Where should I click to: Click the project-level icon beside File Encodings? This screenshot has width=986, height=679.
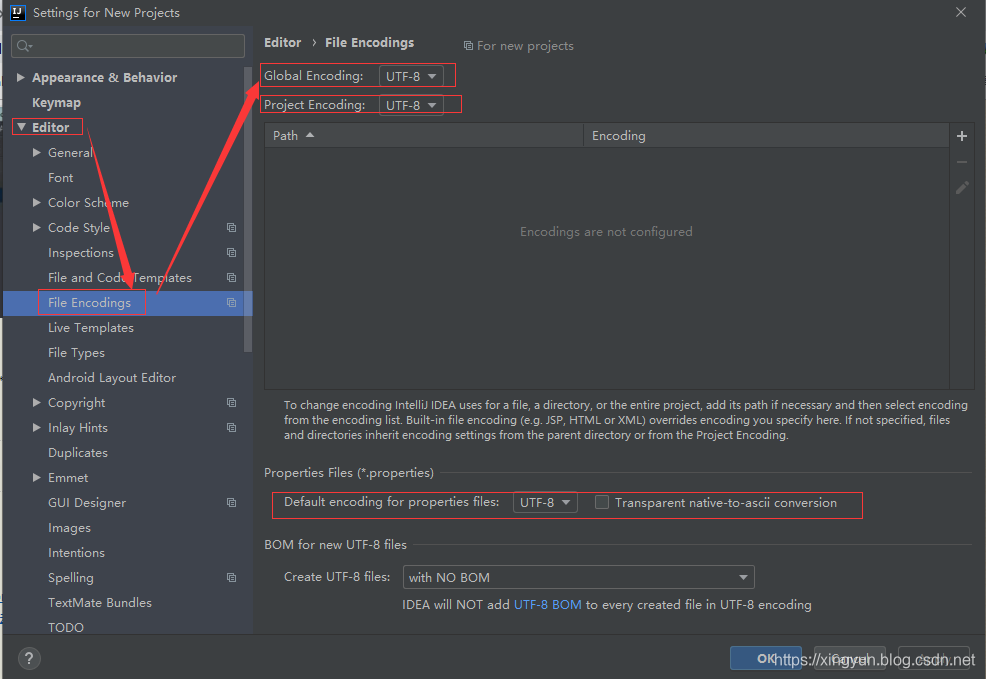(x=231, y=302)
